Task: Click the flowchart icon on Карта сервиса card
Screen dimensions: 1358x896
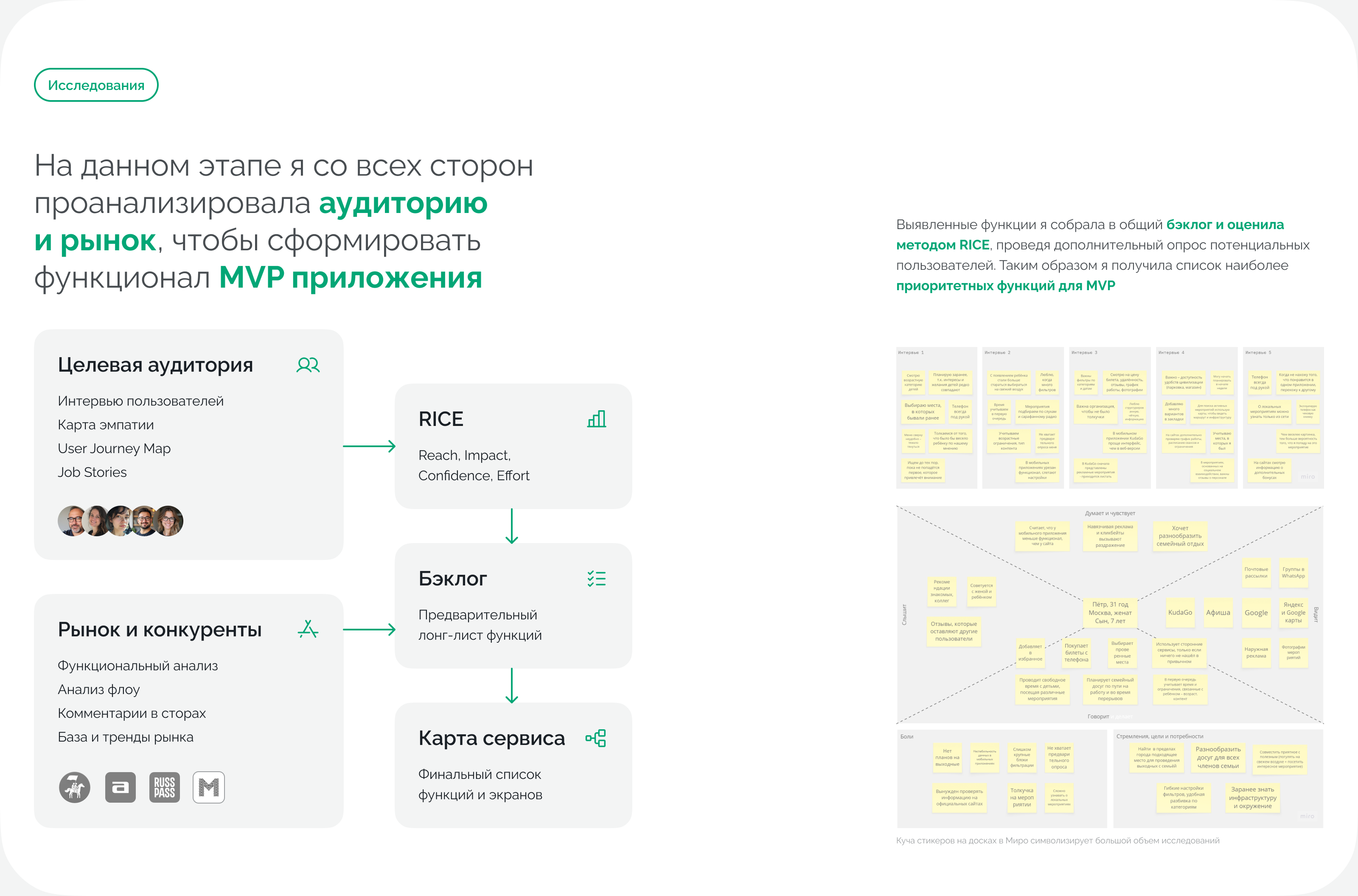Action: [597, 738]
